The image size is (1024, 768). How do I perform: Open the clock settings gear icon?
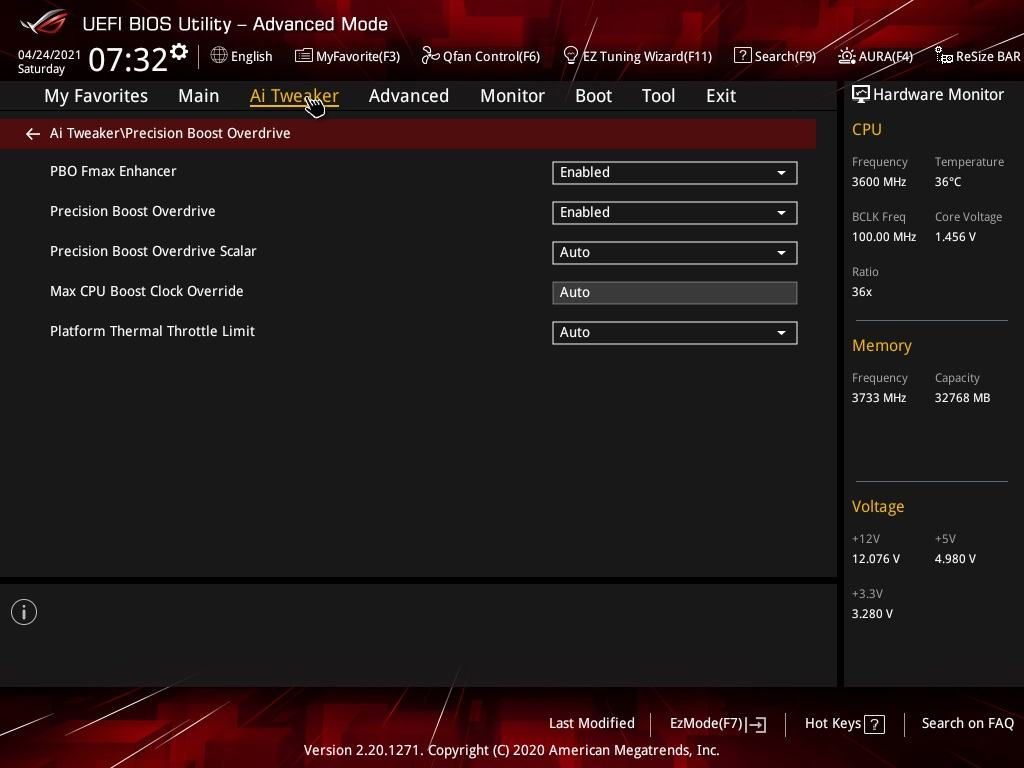[x=179, y=51]
